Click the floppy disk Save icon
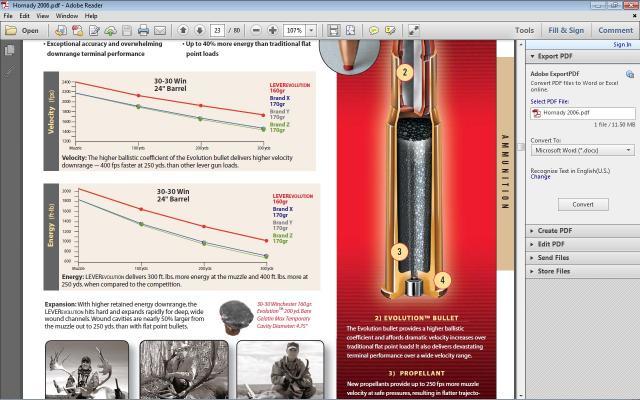640x400 pixels. click(127, 31)
